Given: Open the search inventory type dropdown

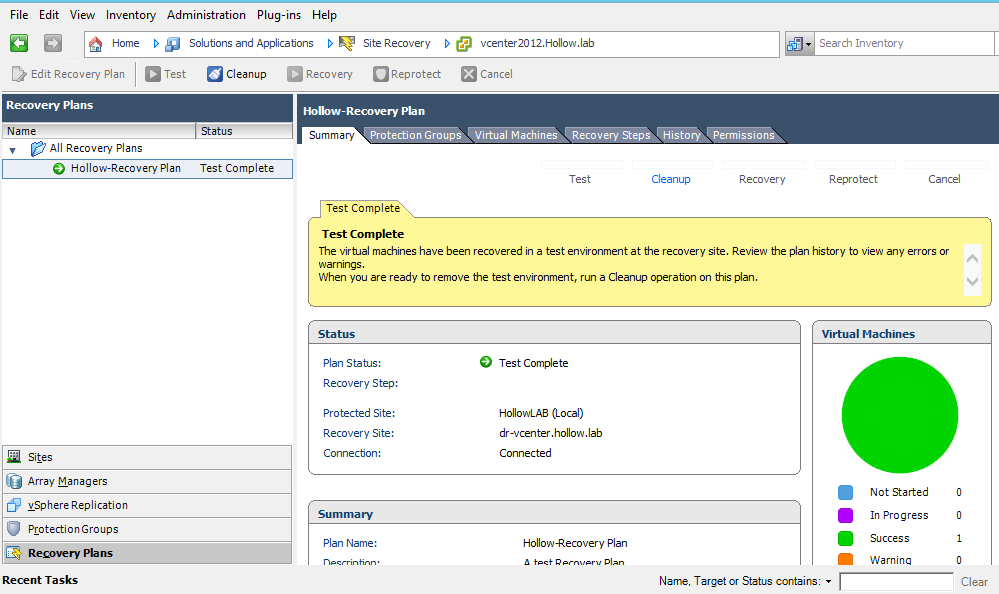Looking at the screenshot, I should tap(798, 44).
